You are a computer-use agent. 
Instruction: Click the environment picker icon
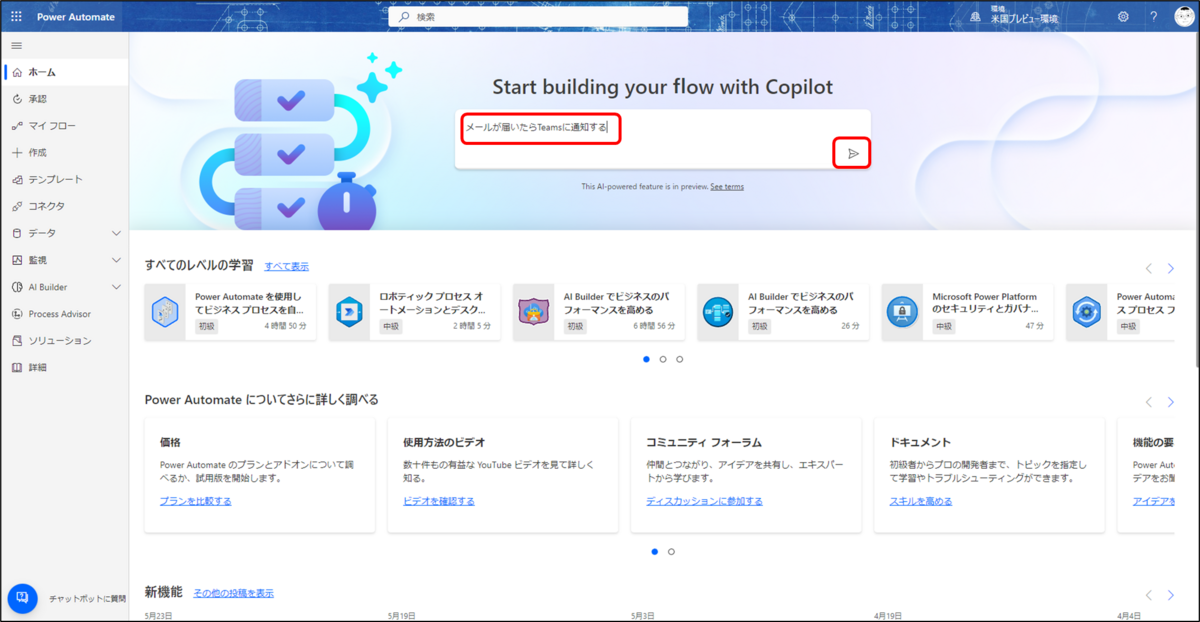(x=975, y=17)
